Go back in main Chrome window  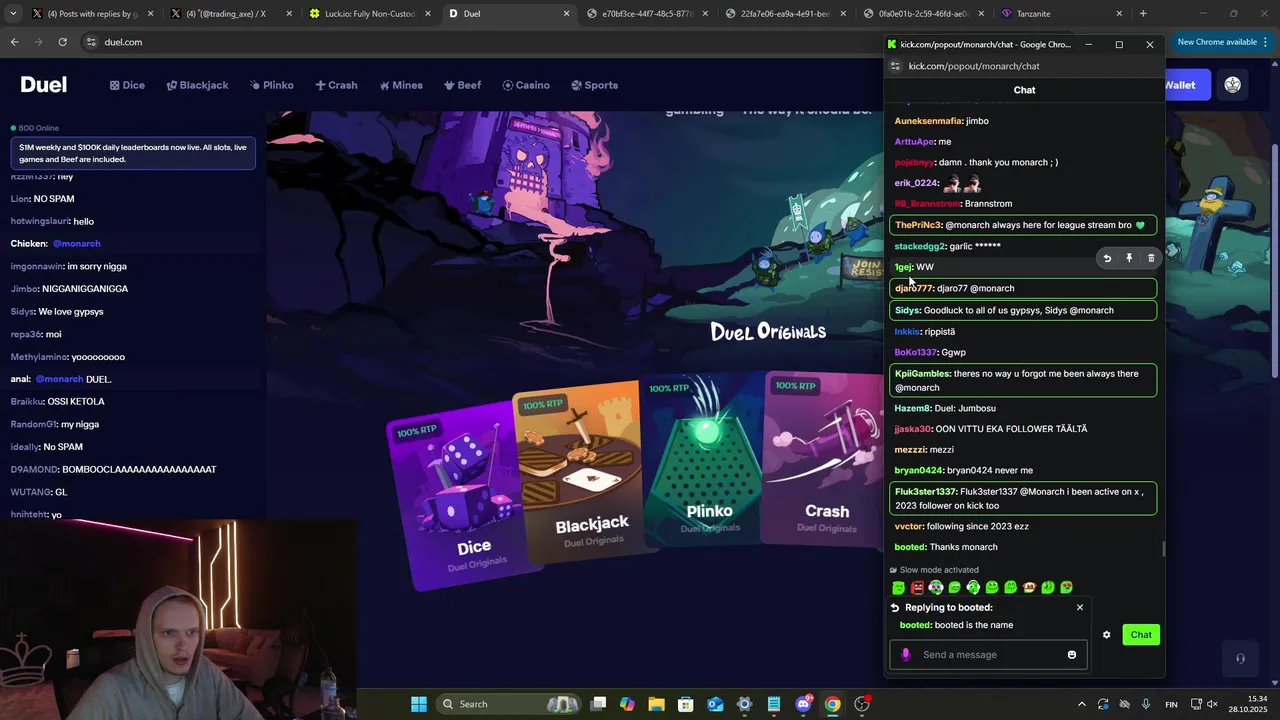[14, 42]
